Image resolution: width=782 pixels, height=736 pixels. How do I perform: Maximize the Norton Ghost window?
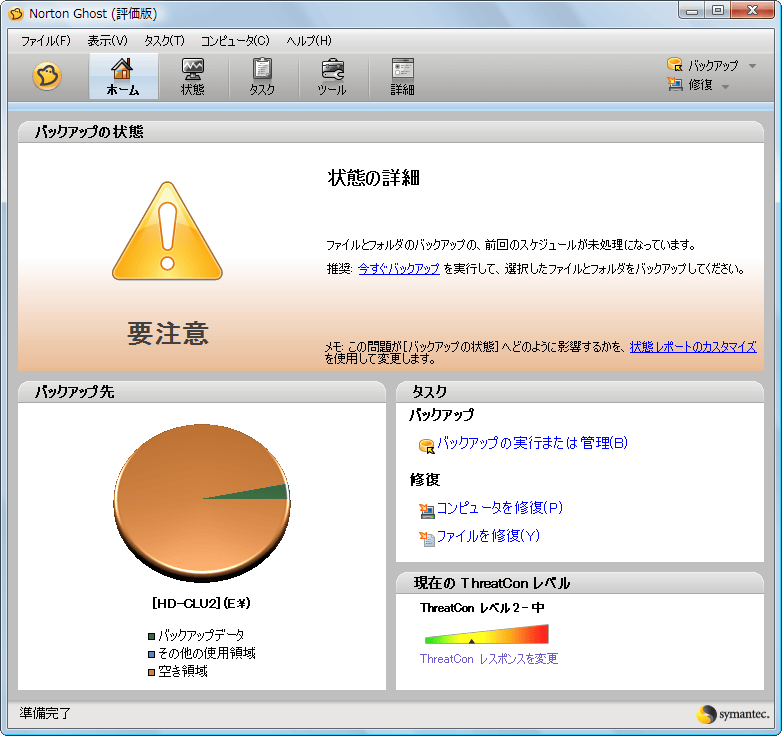718,10
